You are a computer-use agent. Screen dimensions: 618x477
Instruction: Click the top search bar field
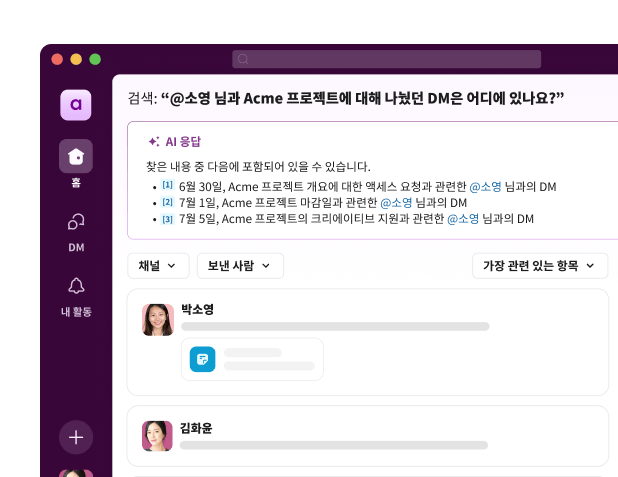click(x=386, y=59)
